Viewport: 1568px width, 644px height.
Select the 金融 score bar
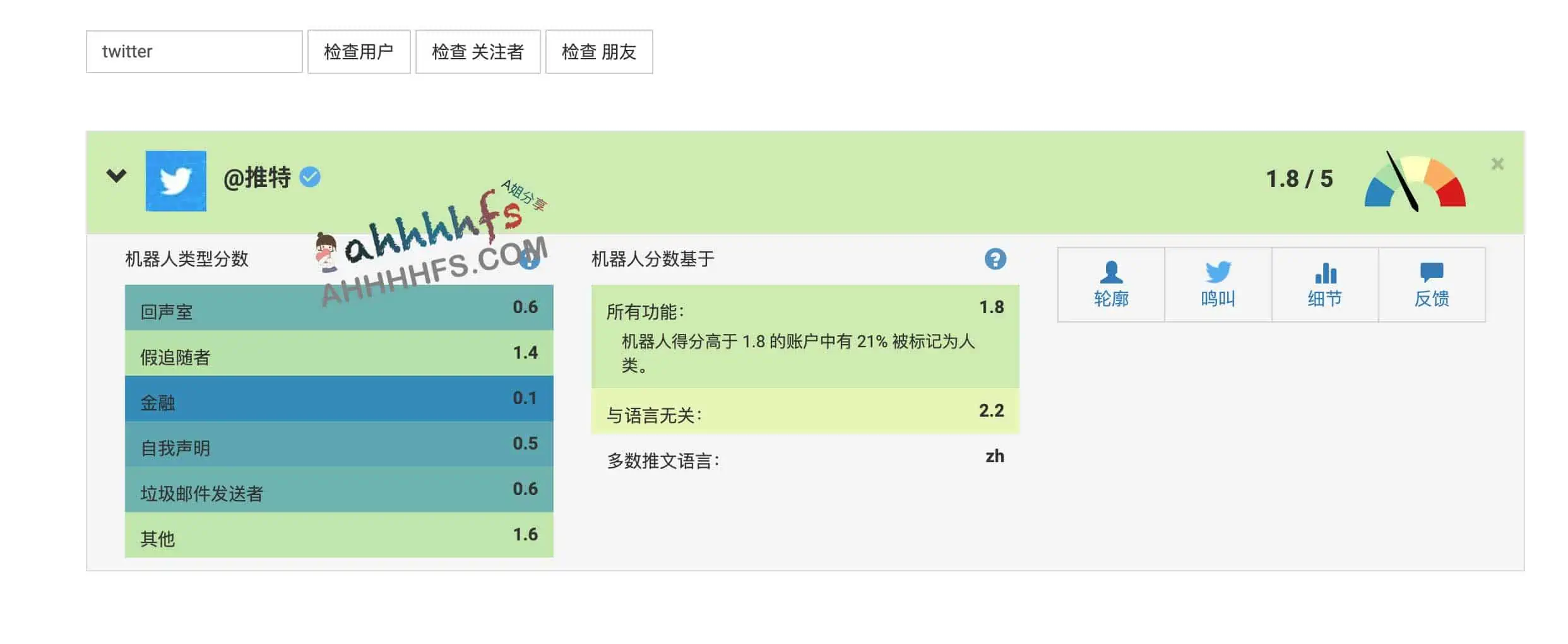tap(339, 399)
